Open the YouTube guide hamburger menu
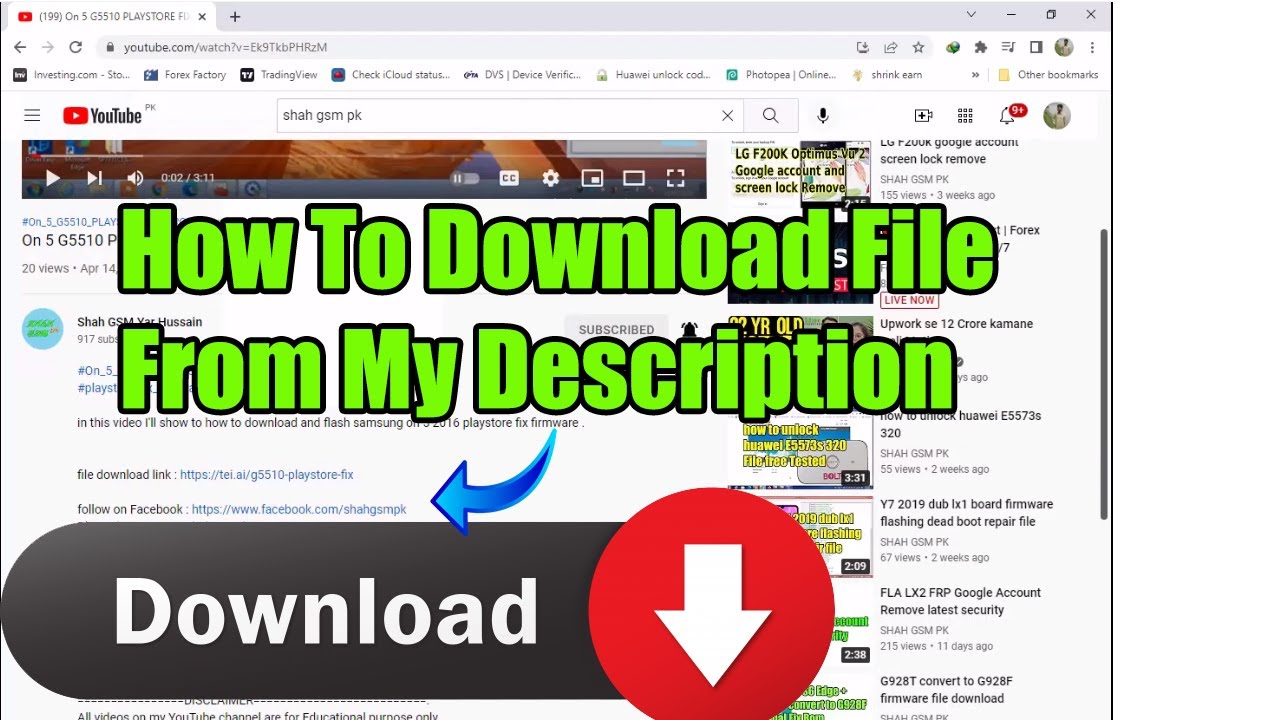The width and height of the screenshot is (1280, 720). click(x=32, y=115)
